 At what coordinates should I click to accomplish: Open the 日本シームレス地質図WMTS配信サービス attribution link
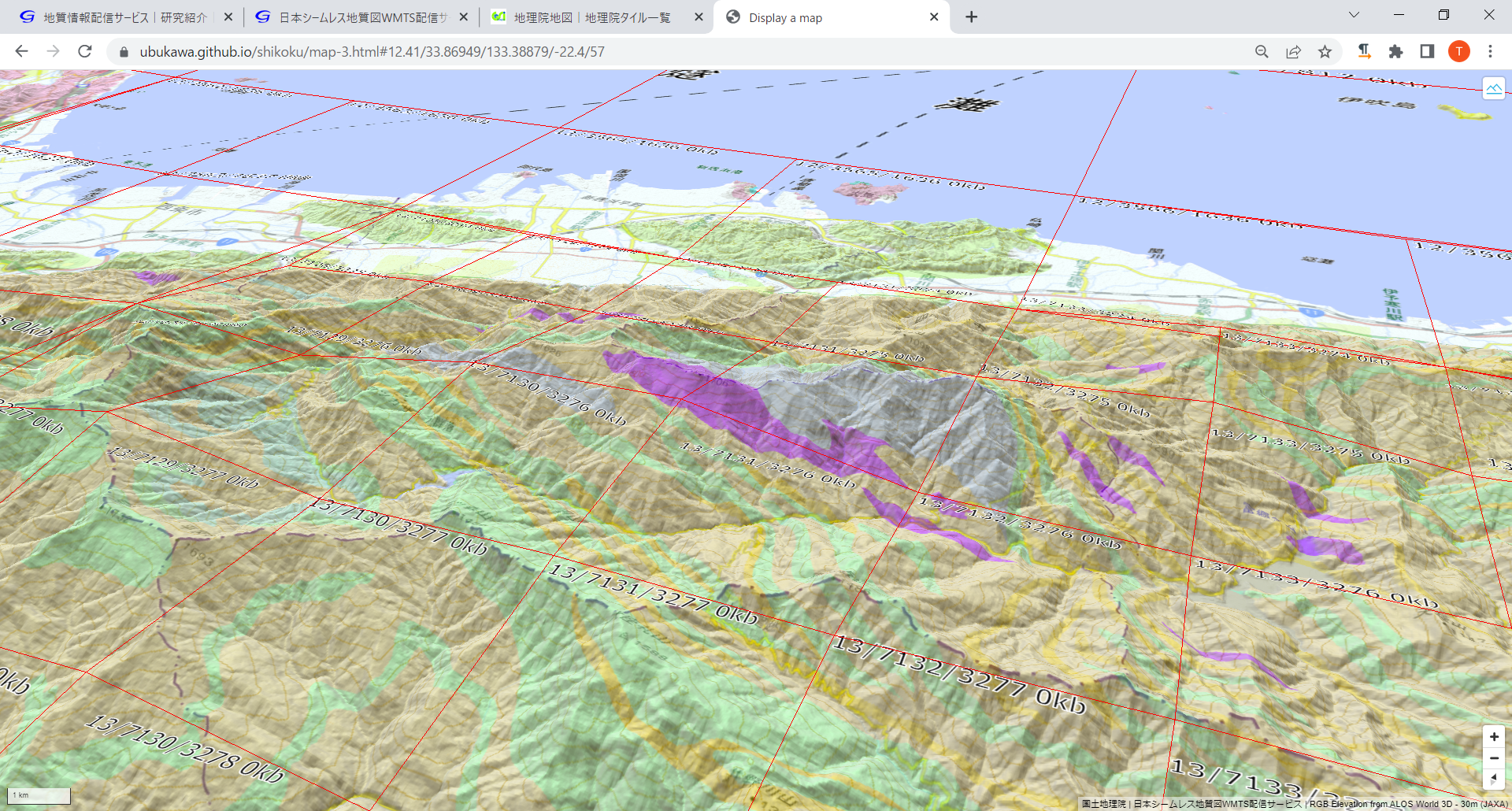click(1217, 804)
